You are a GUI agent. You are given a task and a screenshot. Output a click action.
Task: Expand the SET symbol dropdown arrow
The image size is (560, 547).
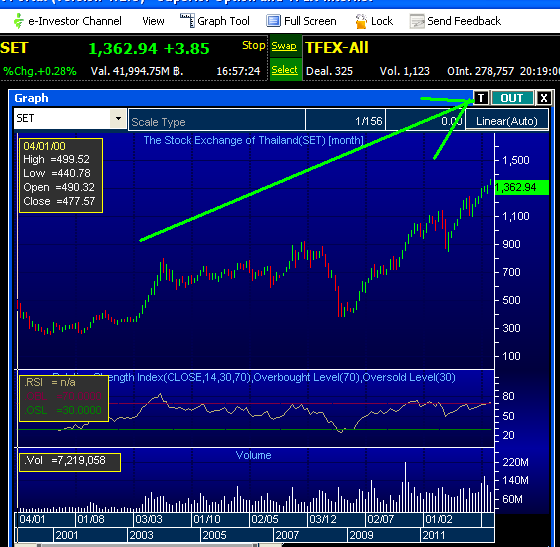(x=118, y=118)
